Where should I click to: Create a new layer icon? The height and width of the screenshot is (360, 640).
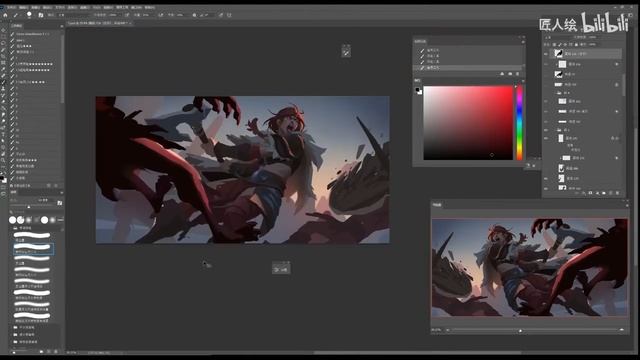coord(611,193)
